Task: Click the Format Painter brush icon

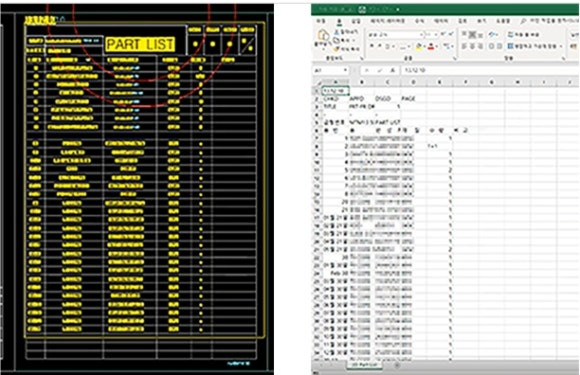Action: (337, 49)
